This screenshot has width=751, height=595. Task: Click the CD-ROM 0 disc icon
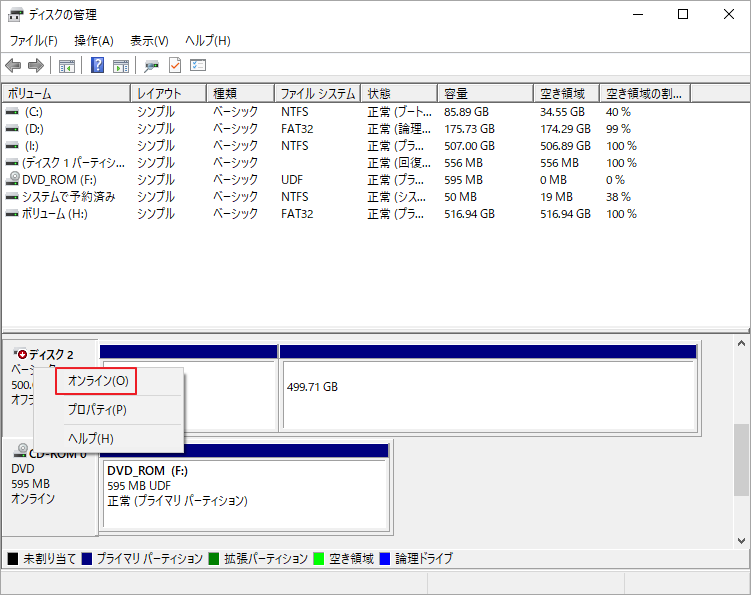21,450
